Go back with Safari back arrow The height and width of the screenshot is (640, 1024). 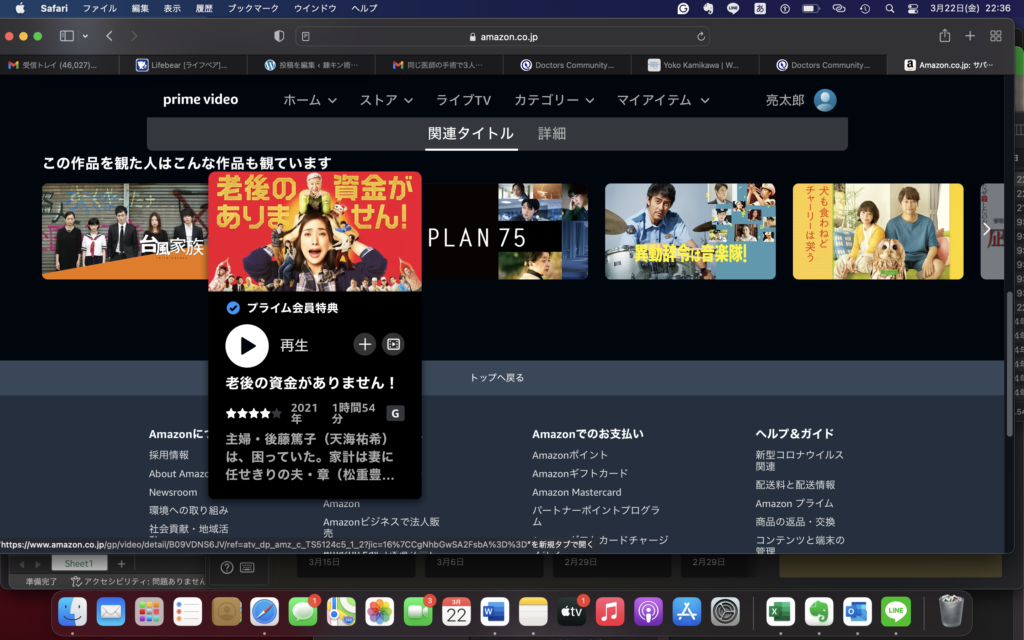tap(109, 36)
